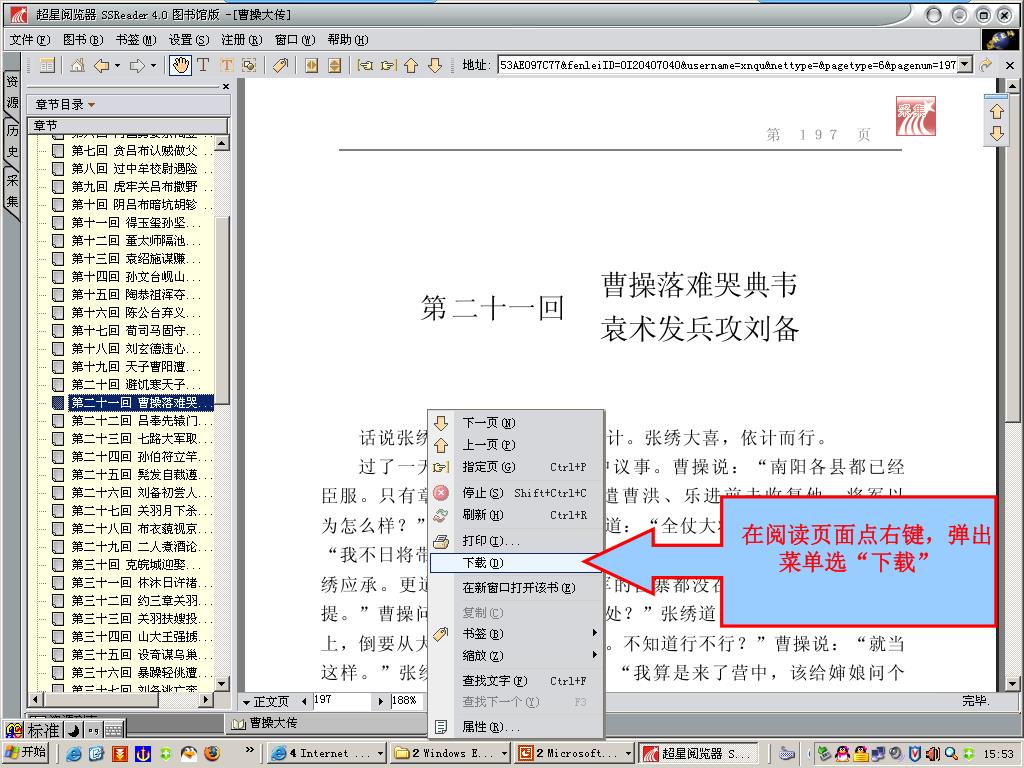
Task: Select 在新窗口打开该书(E) menu entry
Action: point(515,588)
